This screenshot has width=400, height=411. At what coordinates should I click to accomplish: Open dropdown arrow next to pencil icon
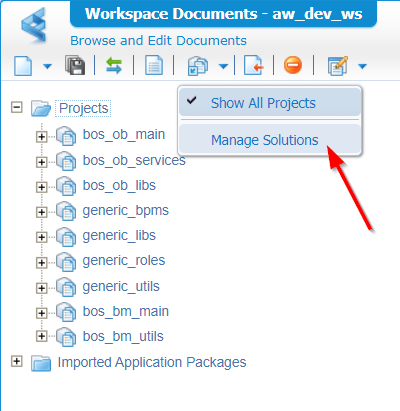(362, 66)
